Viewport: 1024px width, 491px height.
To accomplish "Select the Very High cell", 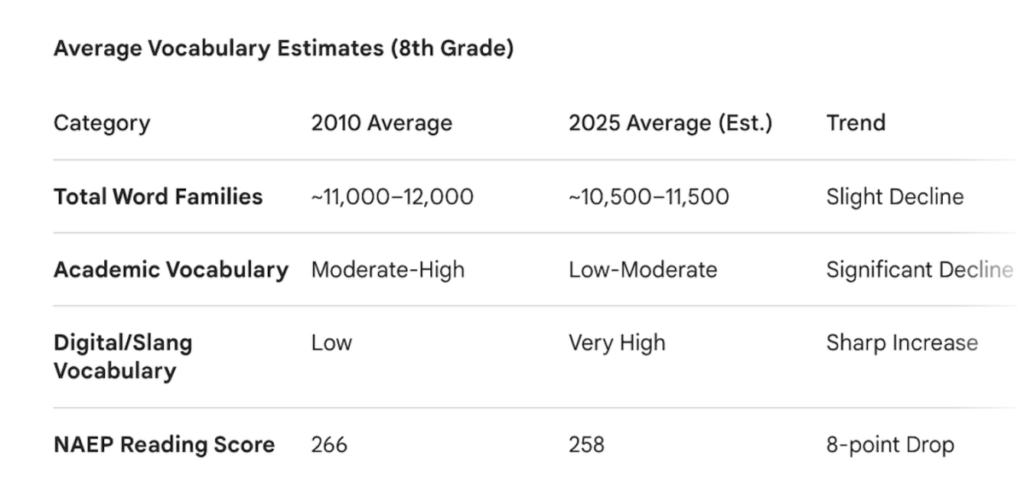I will [616, 343].
